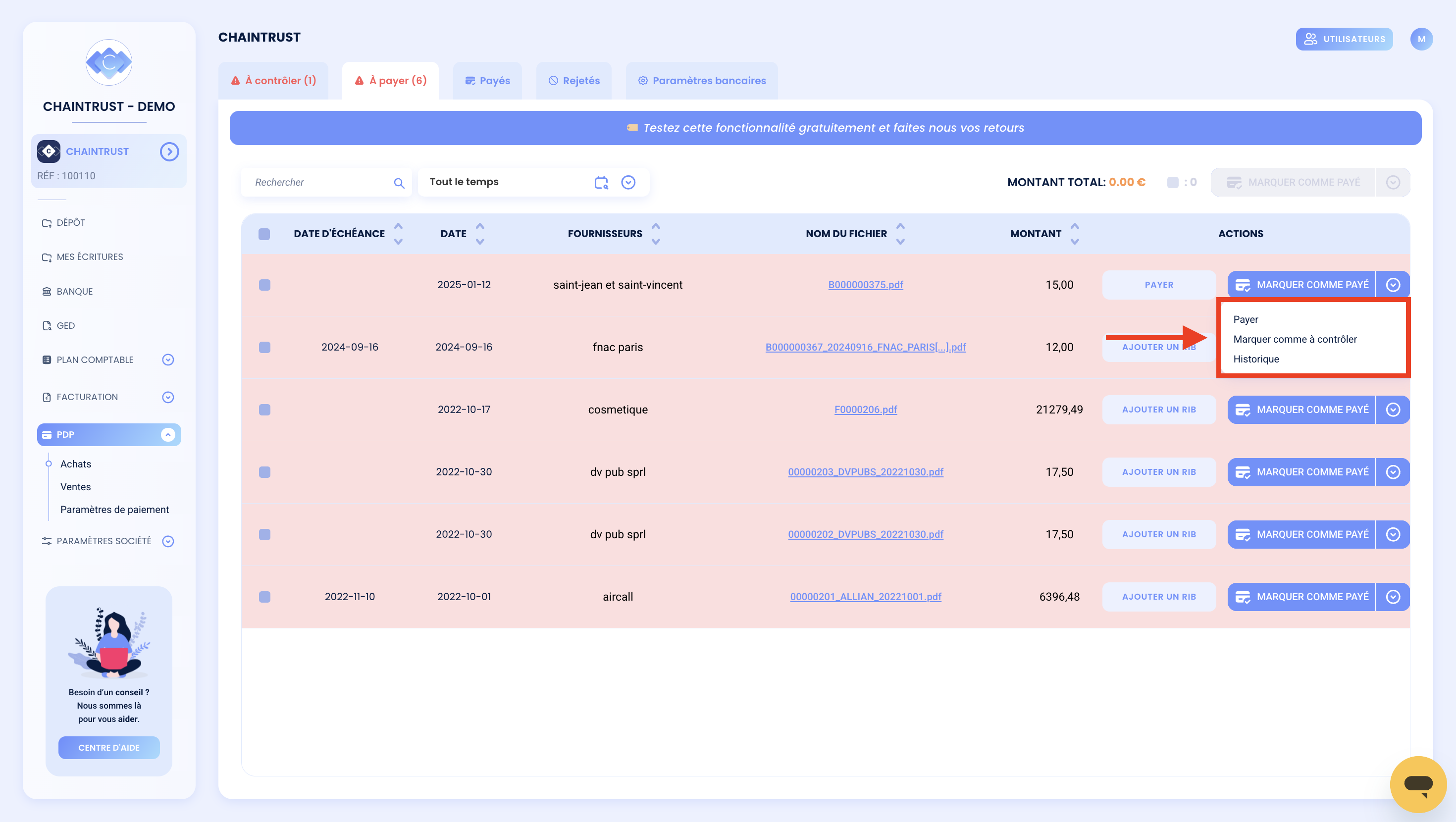This screenshot has height=822, width=1456.
Task: Choose Historique in the dropdown menu
Action: 1256,359
